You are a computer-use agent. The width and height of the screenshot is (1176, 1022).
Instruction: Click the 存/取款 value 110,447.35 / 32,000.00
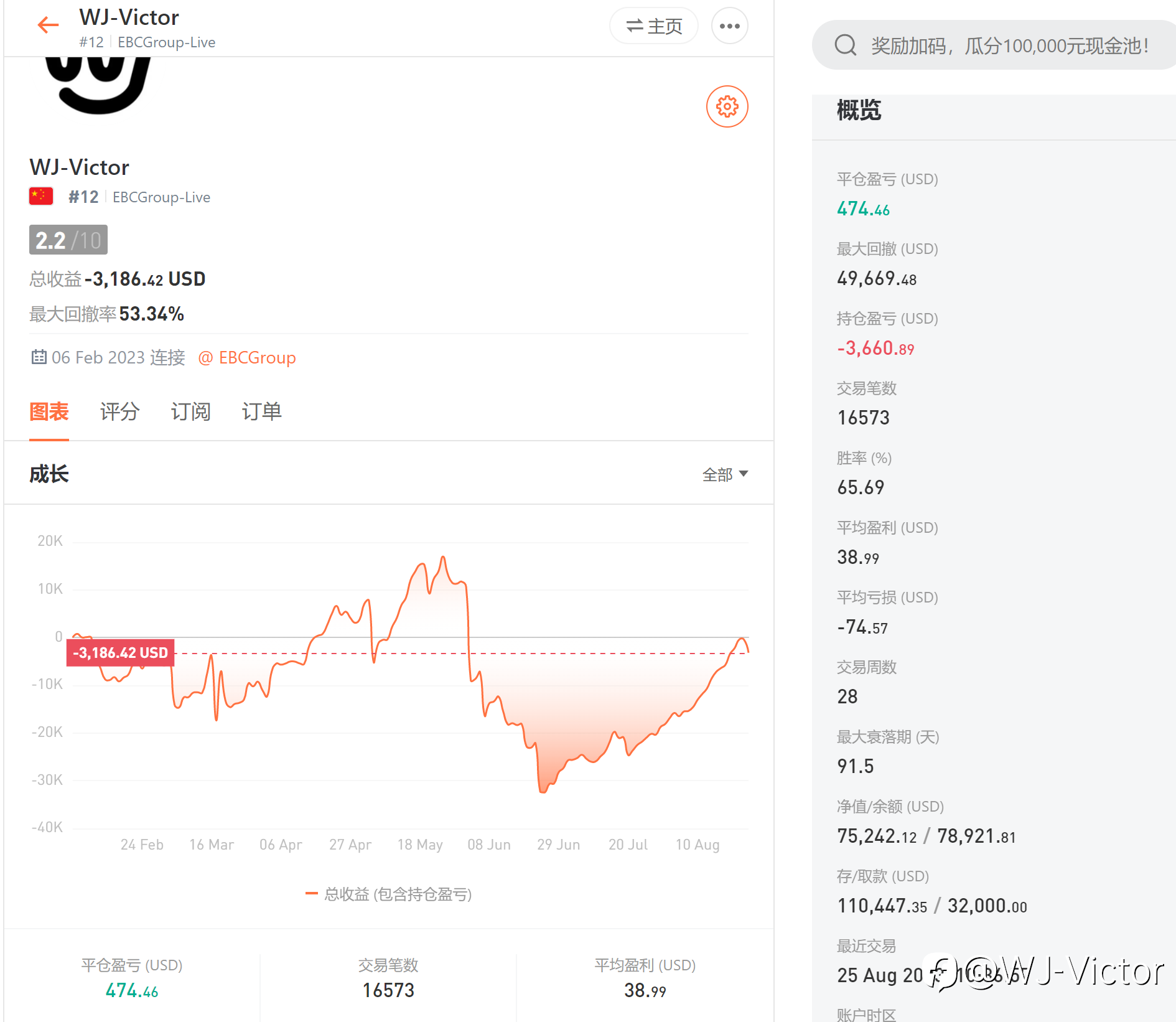coord(932,906)
